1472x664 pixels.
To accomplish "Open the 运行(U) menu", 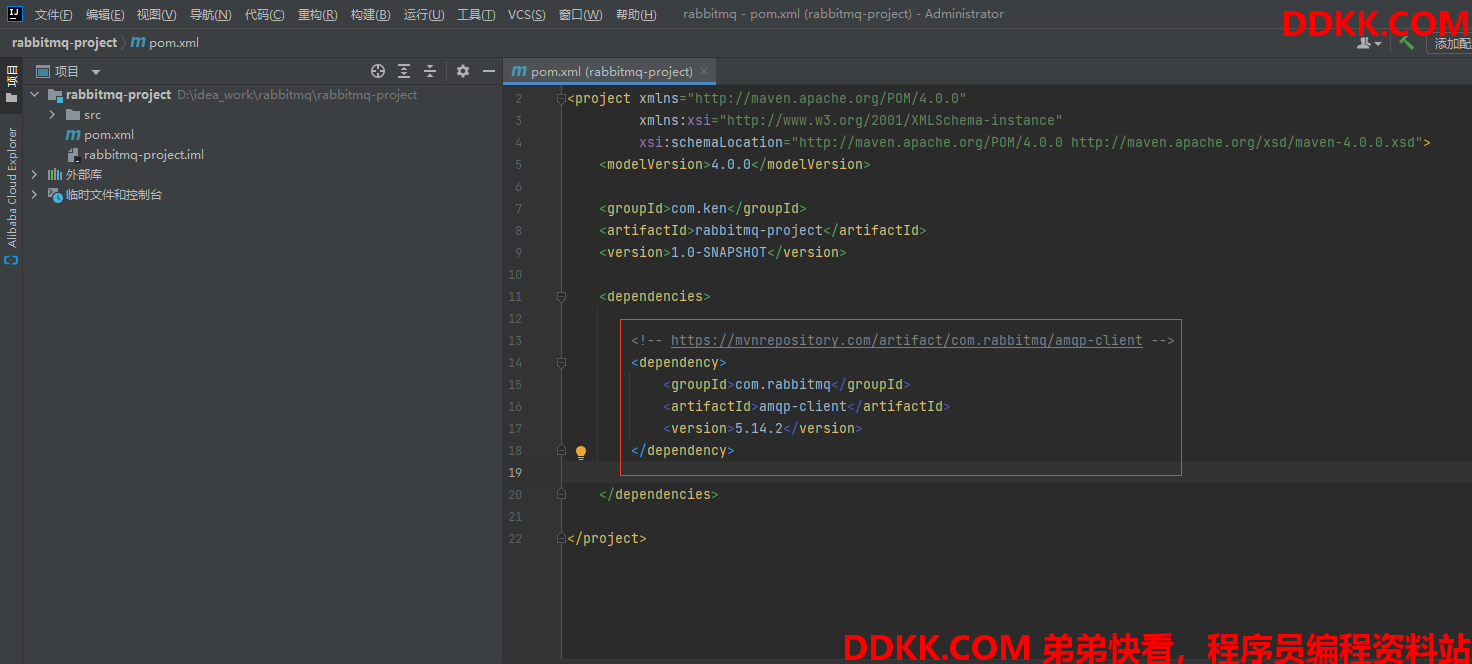I will (x=424, y=15).
